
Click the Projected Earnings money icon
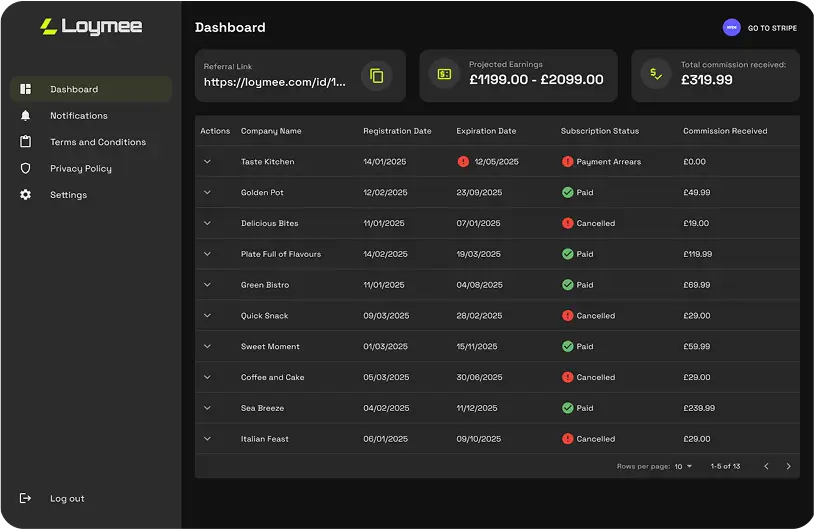coord(444,74)
